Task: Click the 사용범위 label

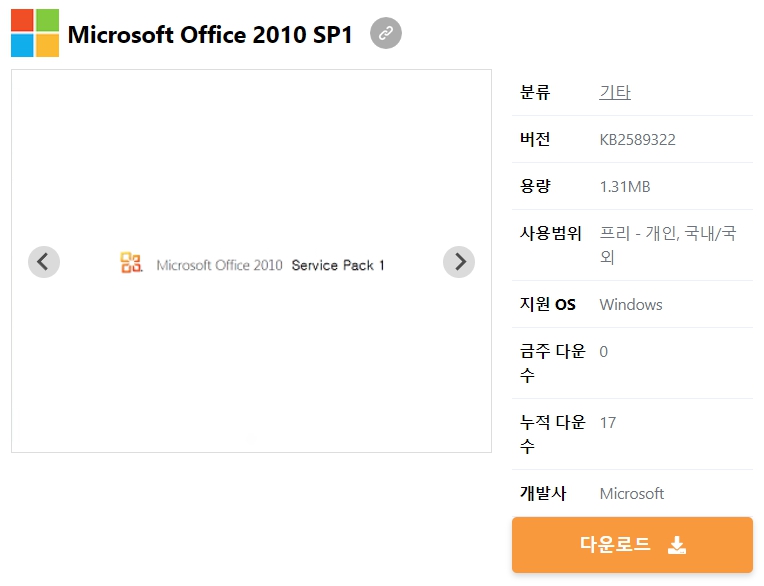Action: coord(551,233)
